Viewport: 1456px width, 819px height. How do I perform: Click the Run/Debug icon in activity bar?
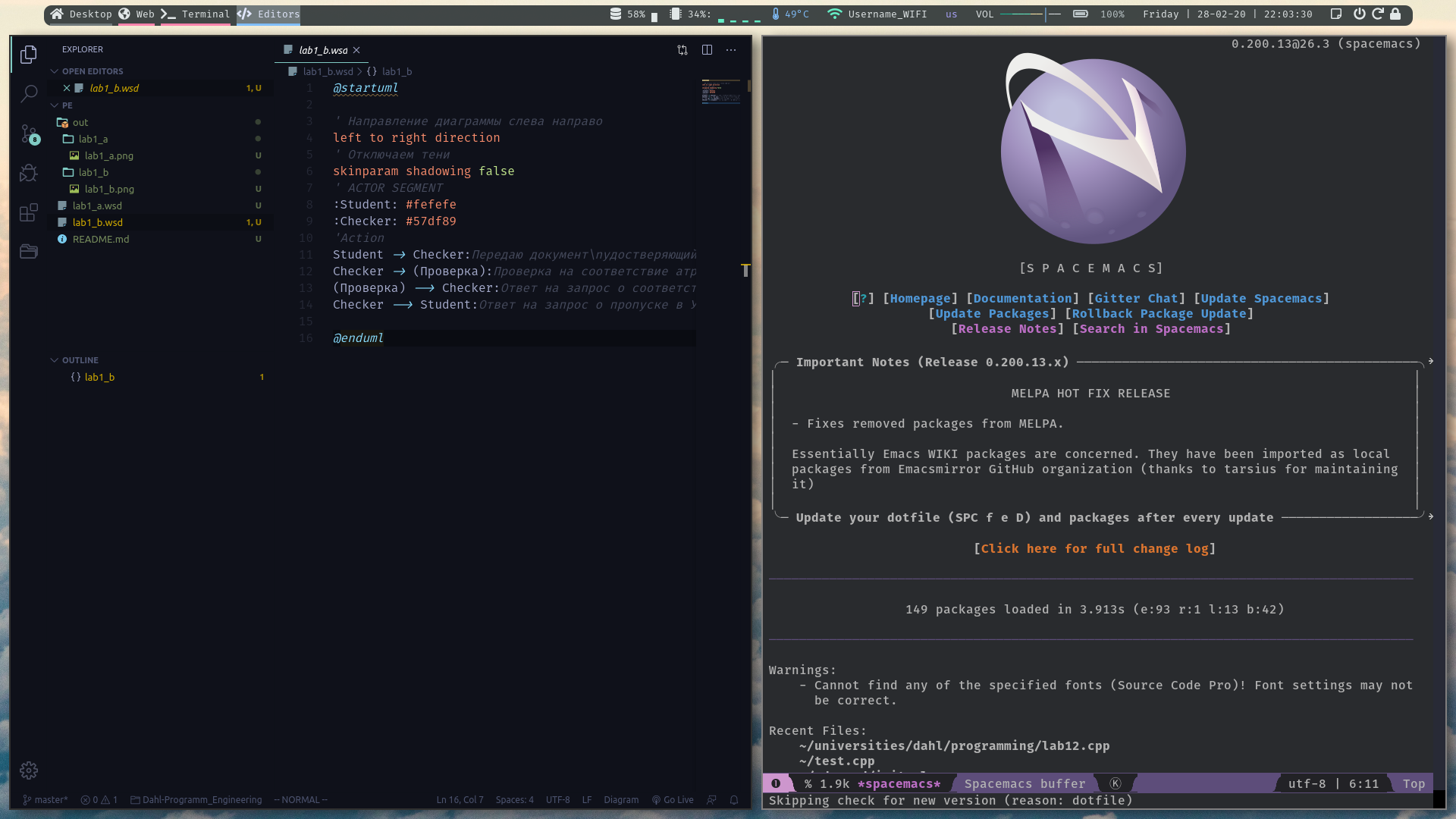coord(27,173)
